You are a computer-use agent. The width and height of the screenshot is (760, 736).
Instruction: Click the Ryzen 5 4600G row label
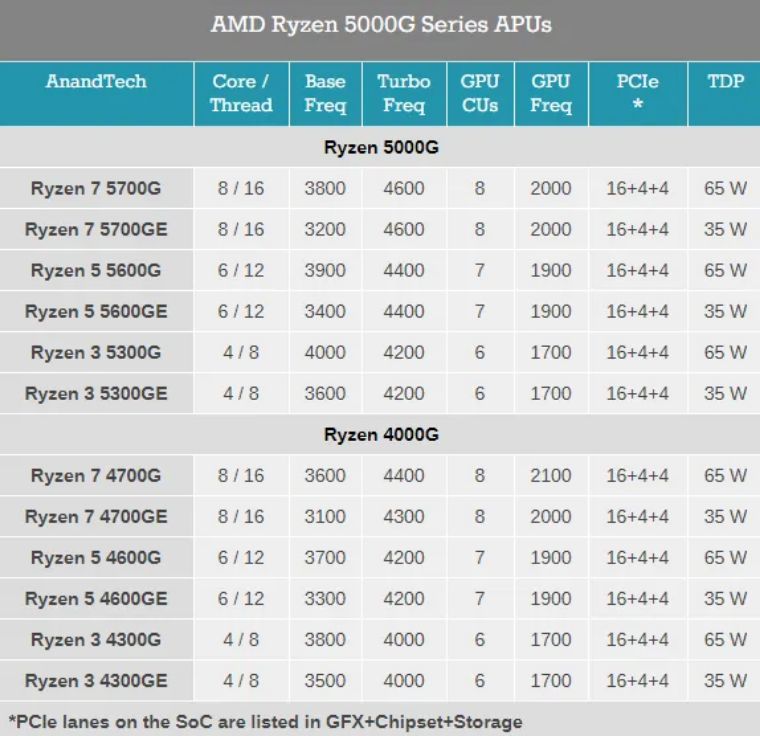(96, 558)
